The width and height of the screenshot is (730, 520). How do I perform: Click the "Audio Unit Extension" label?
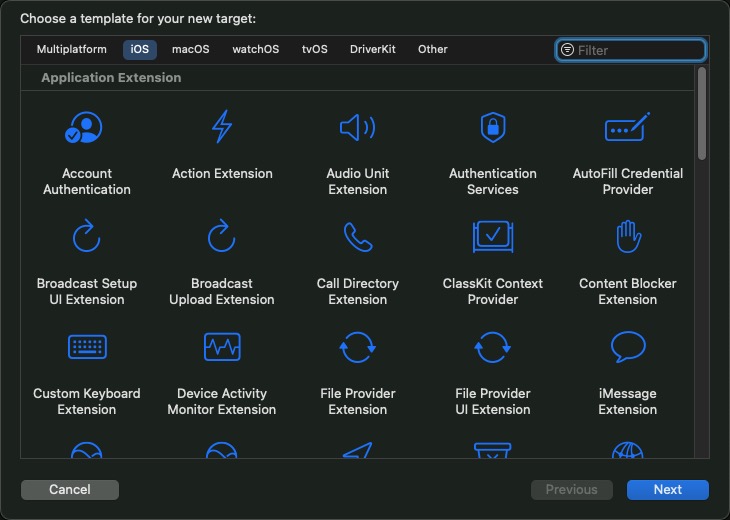(358, 182)
